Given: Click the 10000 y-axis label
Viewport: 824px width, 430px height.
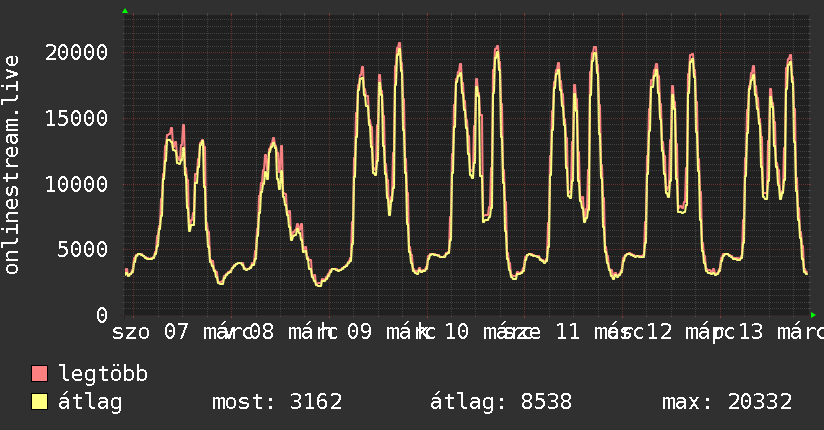Looking at the screenshot, I should click(x=76, y=184).
